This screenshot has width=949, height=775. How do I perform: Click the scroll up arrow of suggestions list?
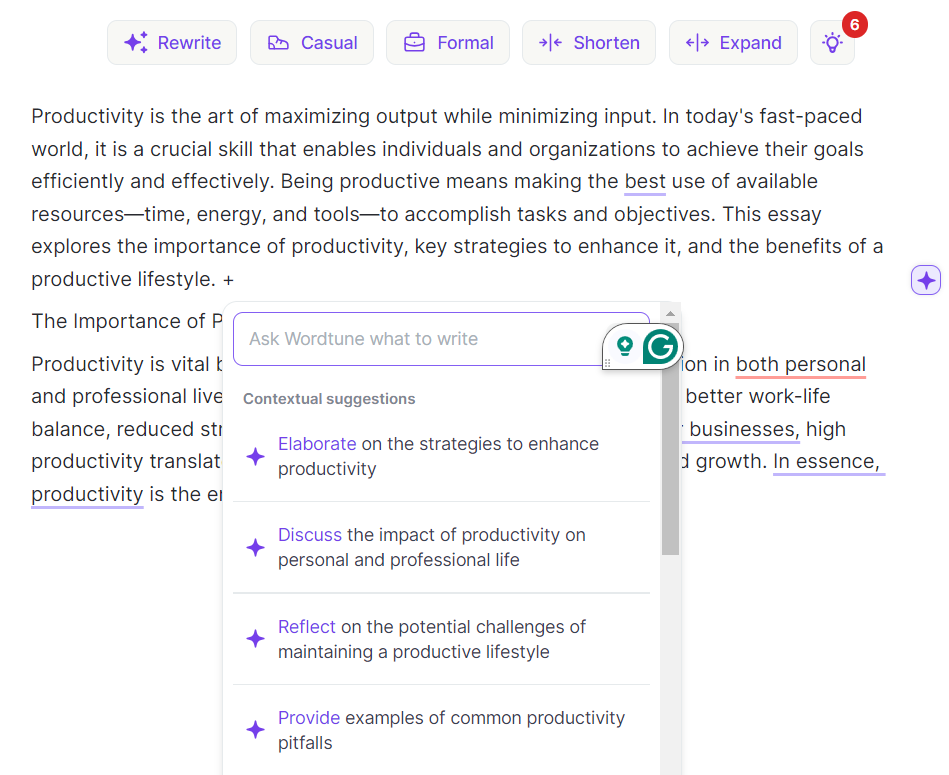pyautogui.click(x=670, y=314)
